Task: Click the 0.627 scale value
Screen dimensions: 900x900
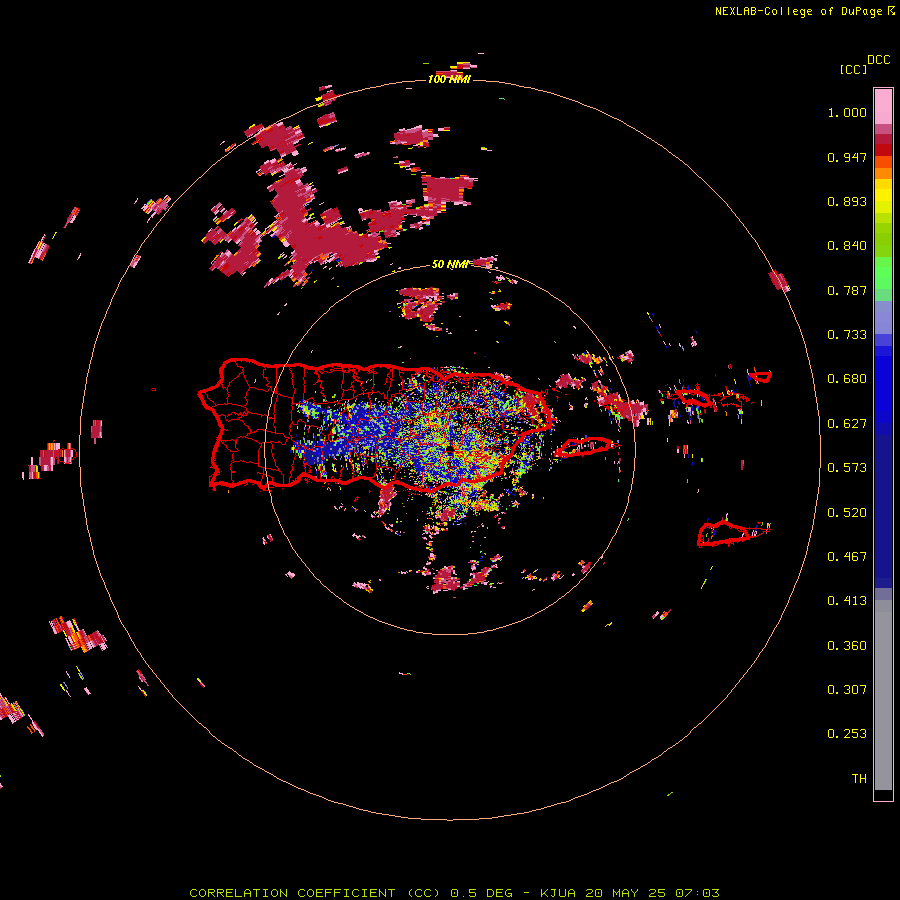Action: tap(847, 424)
